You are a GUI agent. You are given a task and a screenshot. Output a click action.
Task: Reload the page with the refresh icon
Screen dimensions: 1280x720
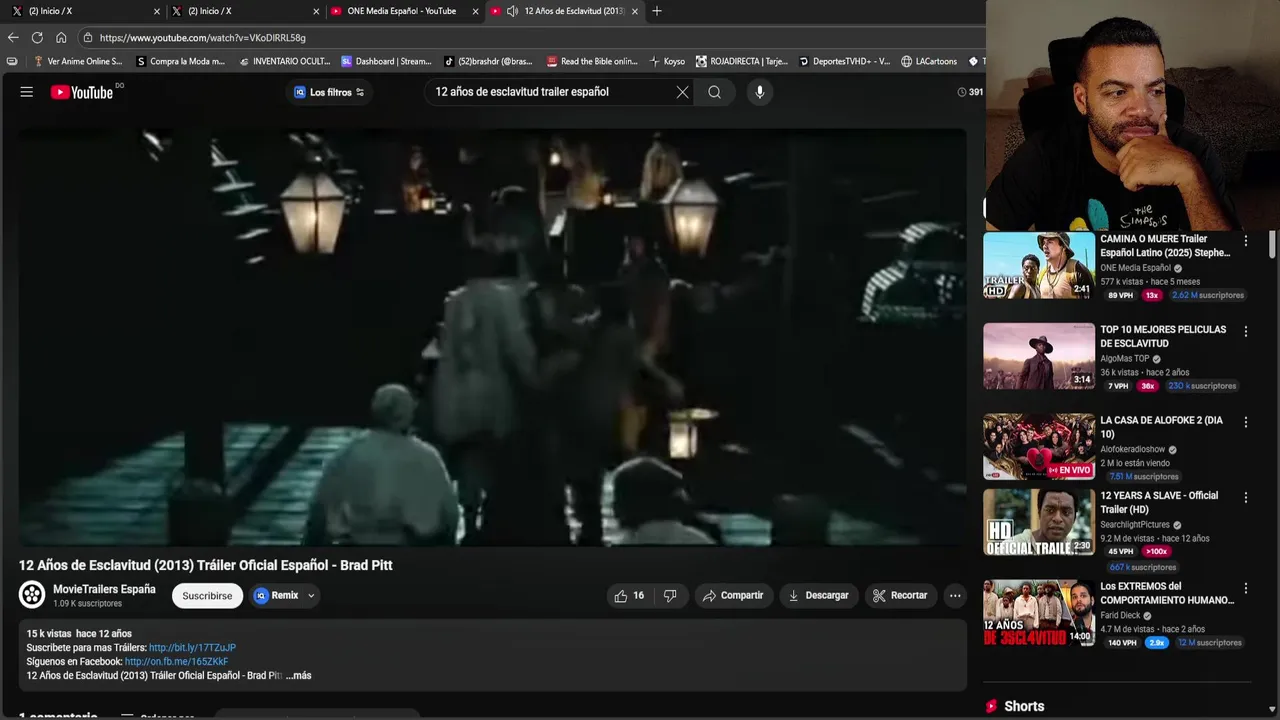37,37
